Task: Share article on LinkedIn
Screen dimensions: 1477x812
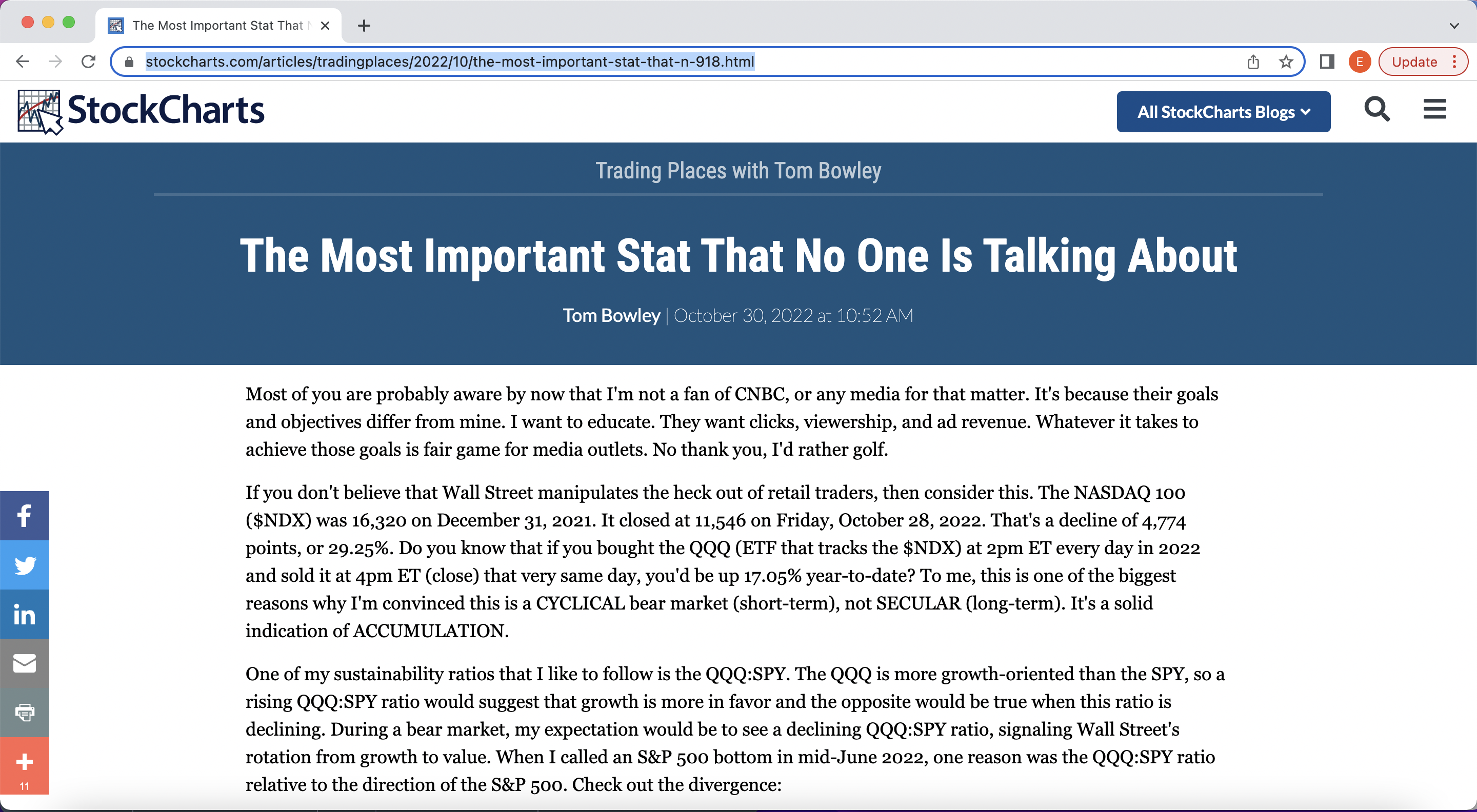Action: (25, 614)
